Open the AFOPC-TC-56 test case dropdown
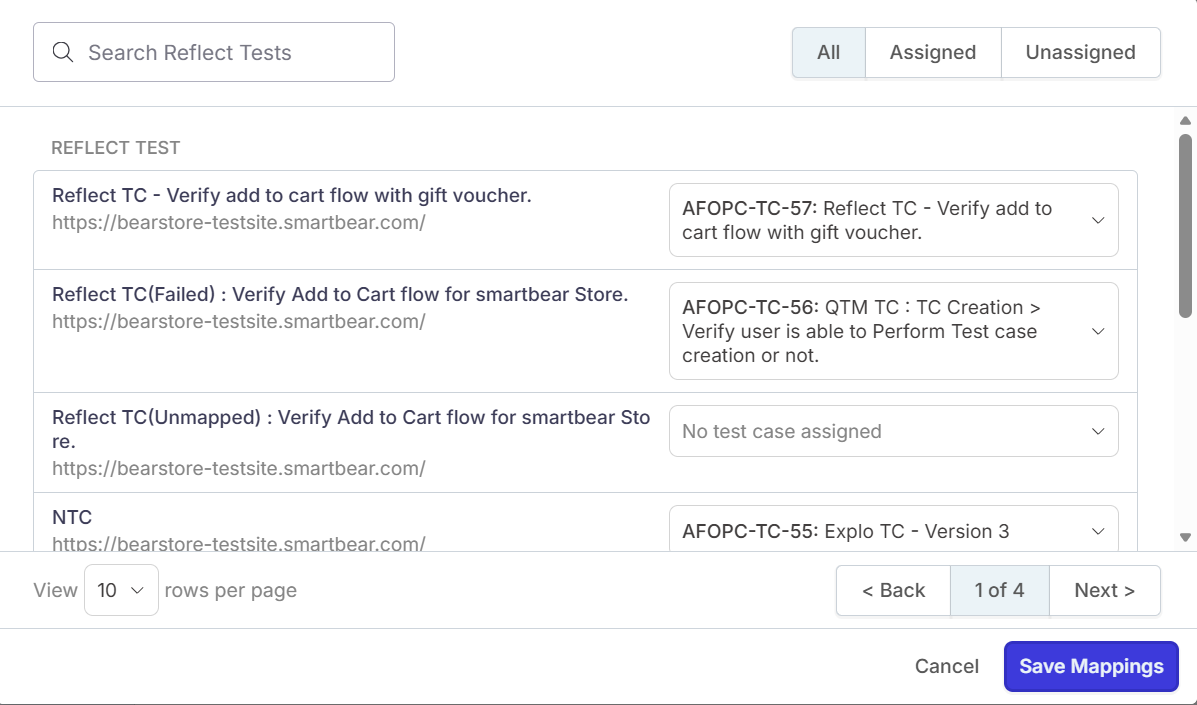This screenshot has height=705, width=1197. coord(893,331)
